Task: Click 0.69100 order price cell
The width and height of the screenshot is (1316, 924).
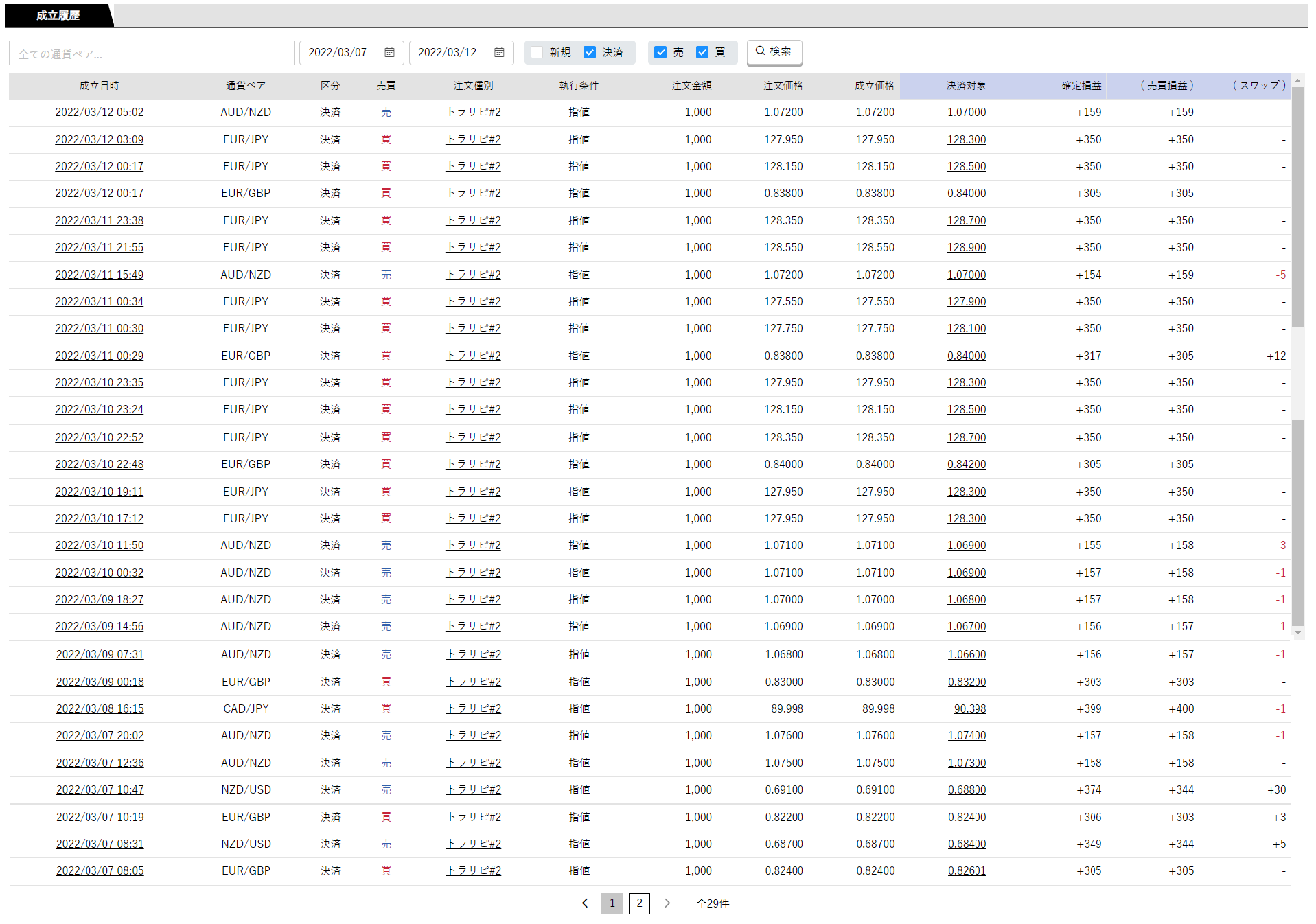Action: tap(784, 790)
